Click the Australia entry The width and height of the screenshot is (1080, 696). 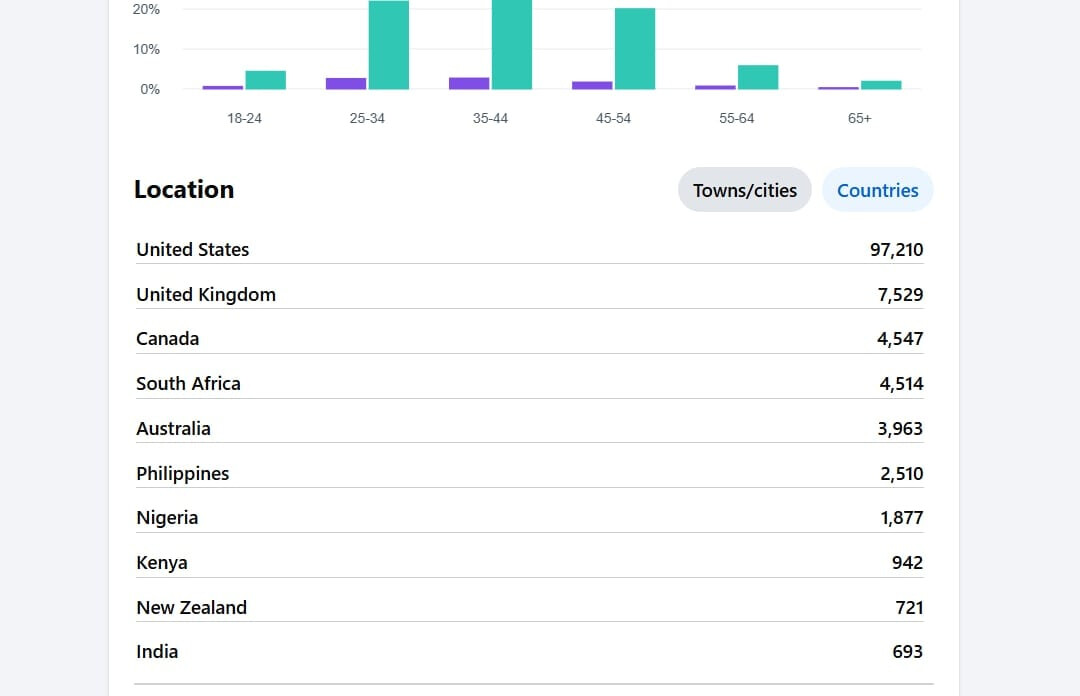pyautogui.click(x=530, y=429)
